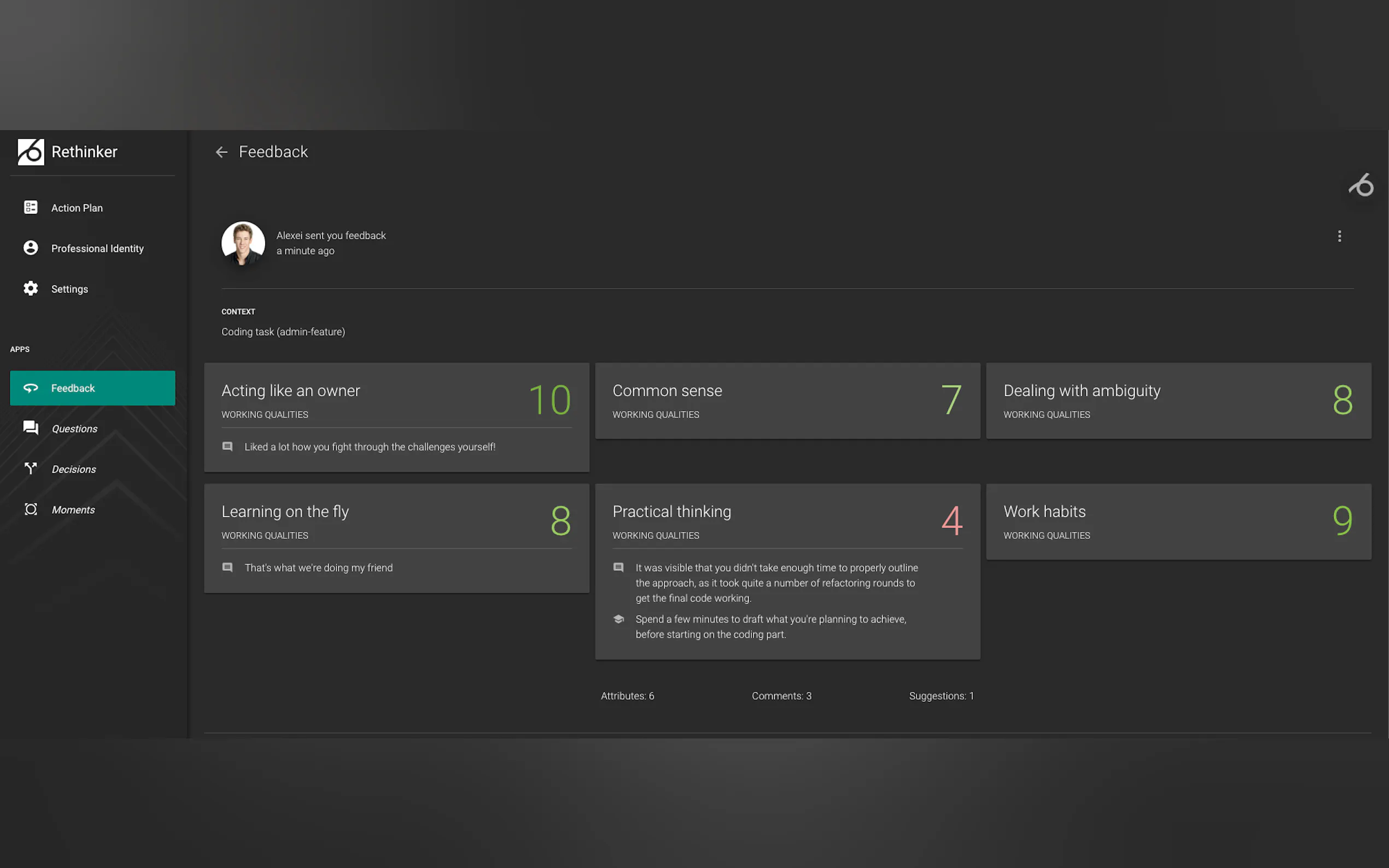Viewport: 1389px width, 868px height.
Task: Select the Common sense attribute card
Action: (x=787, y=401)
